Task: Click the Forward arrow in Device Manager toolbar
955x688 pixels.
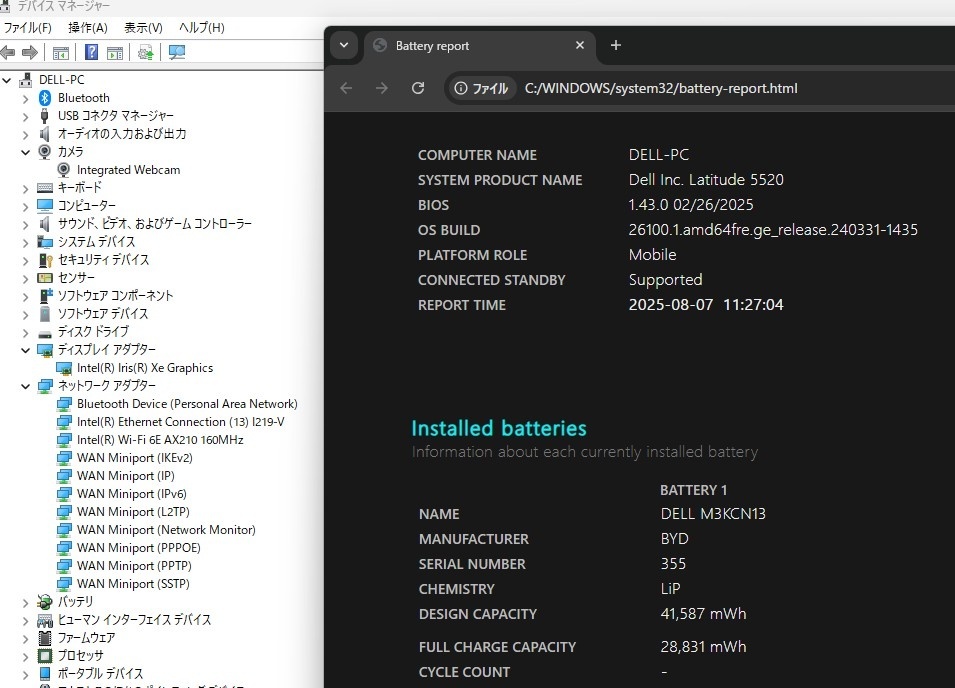Action: (x=29, y=53)
